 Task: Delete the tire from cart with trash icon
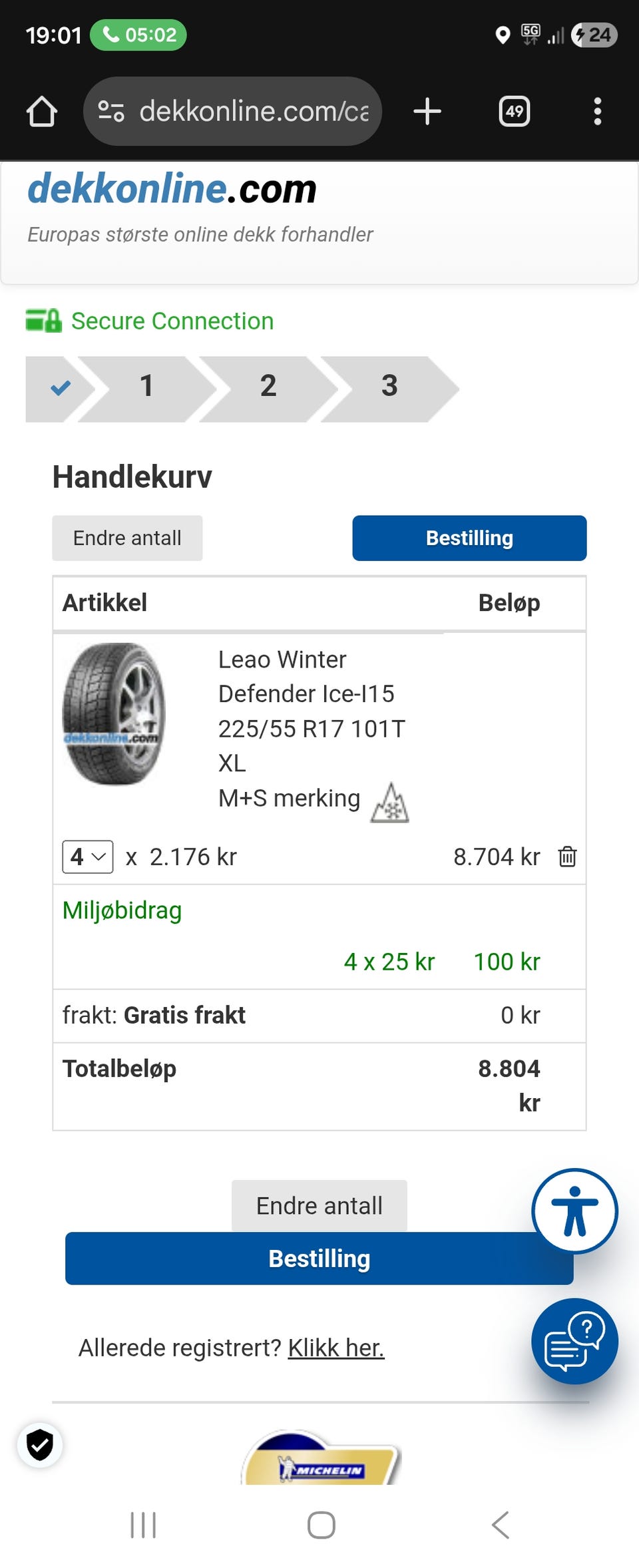point(567,857)
